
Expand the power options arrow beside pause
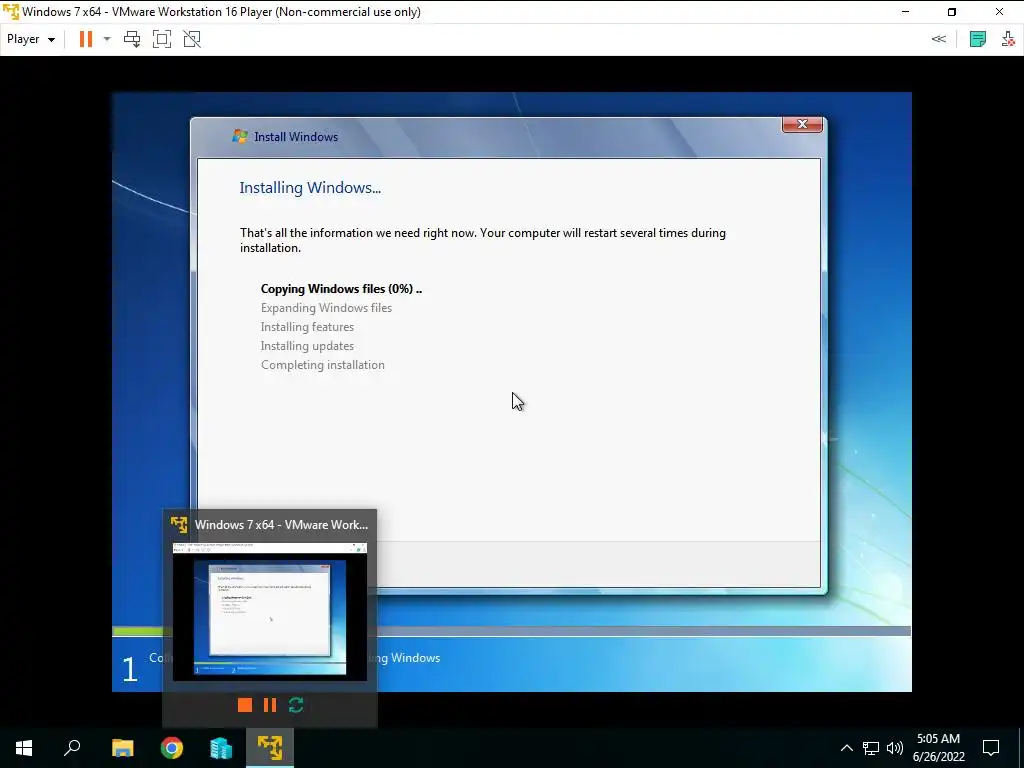[x=107, y=39]
